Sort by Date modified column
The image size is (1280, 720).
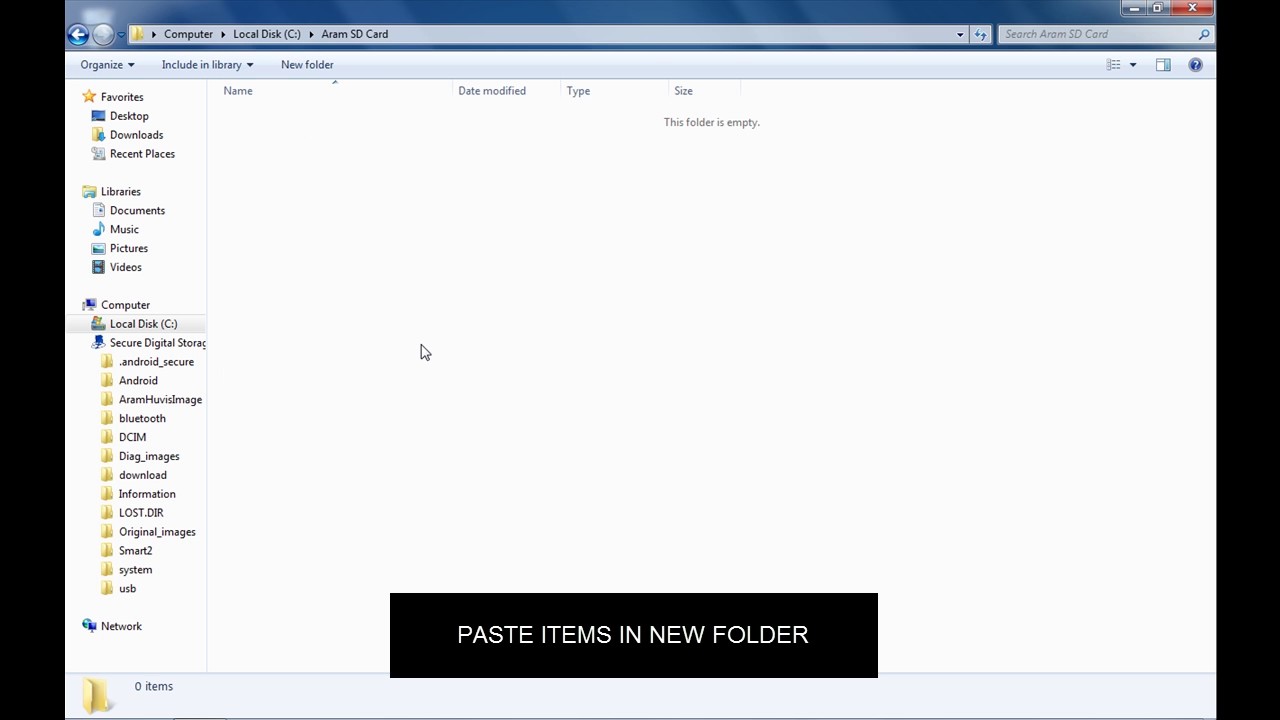coord(492,91)
